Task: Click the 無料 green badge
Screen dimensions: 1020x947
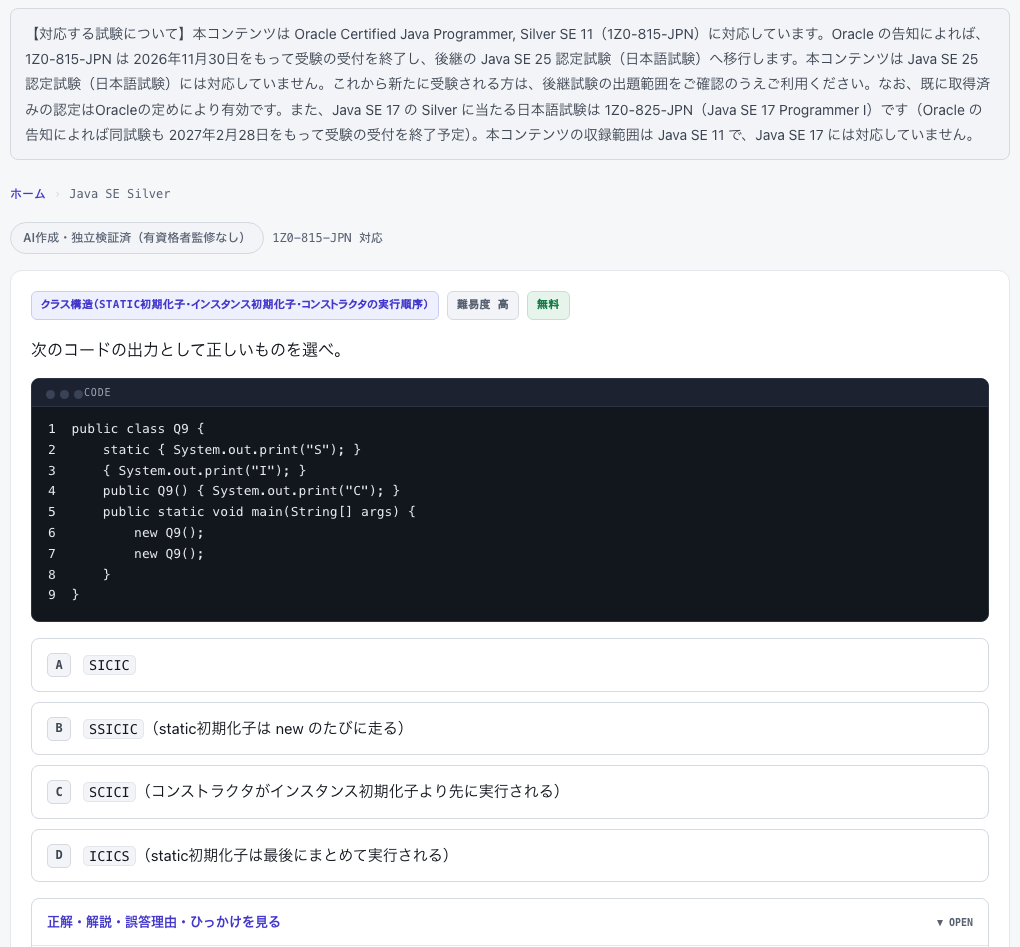Action: coord(548,305)
